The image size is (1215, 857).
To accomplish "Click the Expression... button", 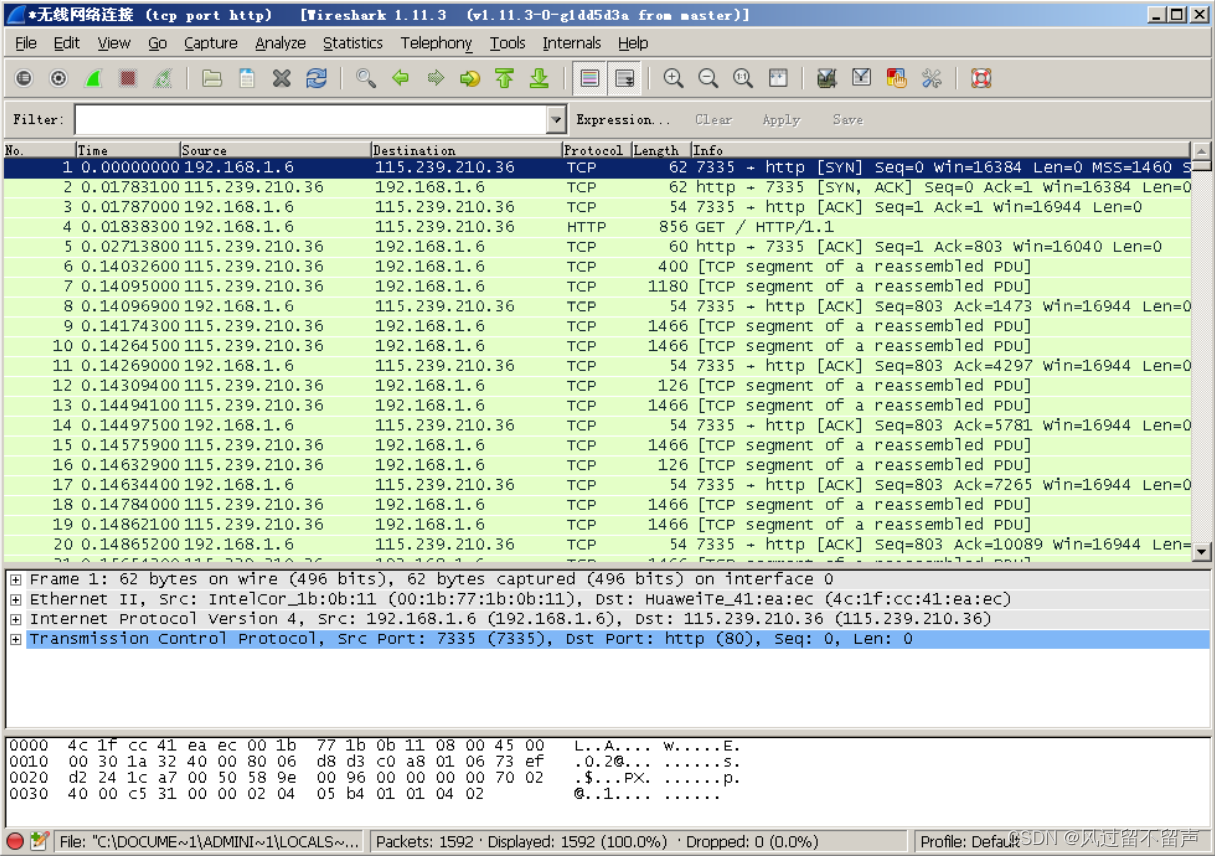I will 623,120.
